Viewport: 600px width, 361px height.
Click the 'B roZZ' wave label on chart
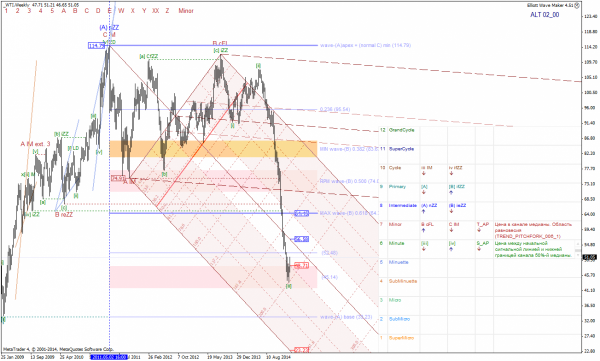[x=64, y=215]
